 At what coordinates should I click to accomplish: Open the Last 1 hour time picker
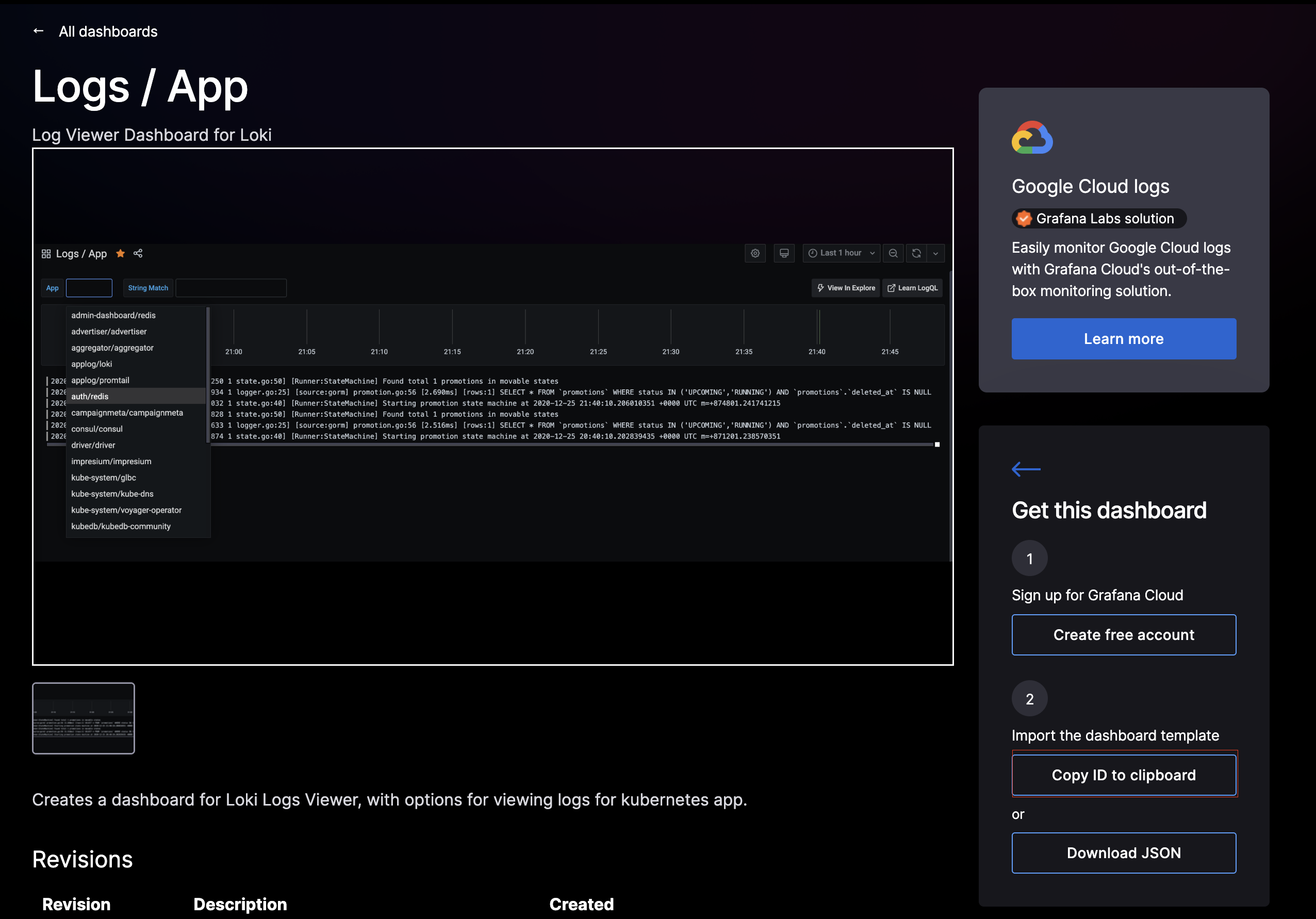[x=841, y=253]
